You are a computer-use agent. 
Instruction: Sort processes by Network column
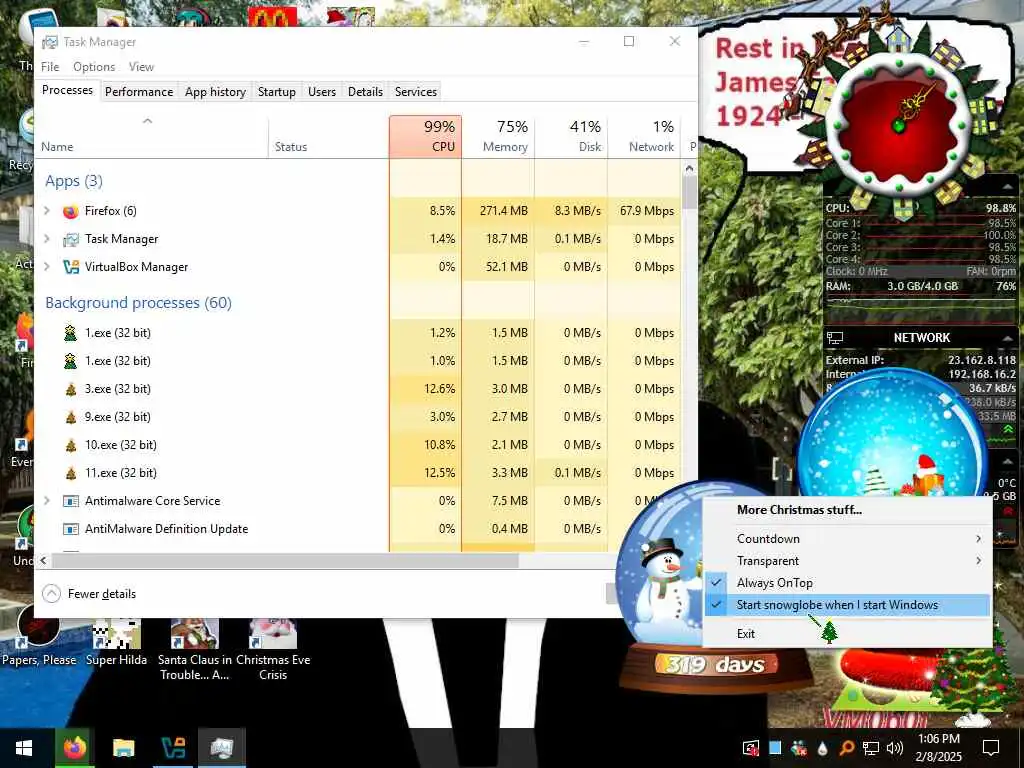click(645, 136)
